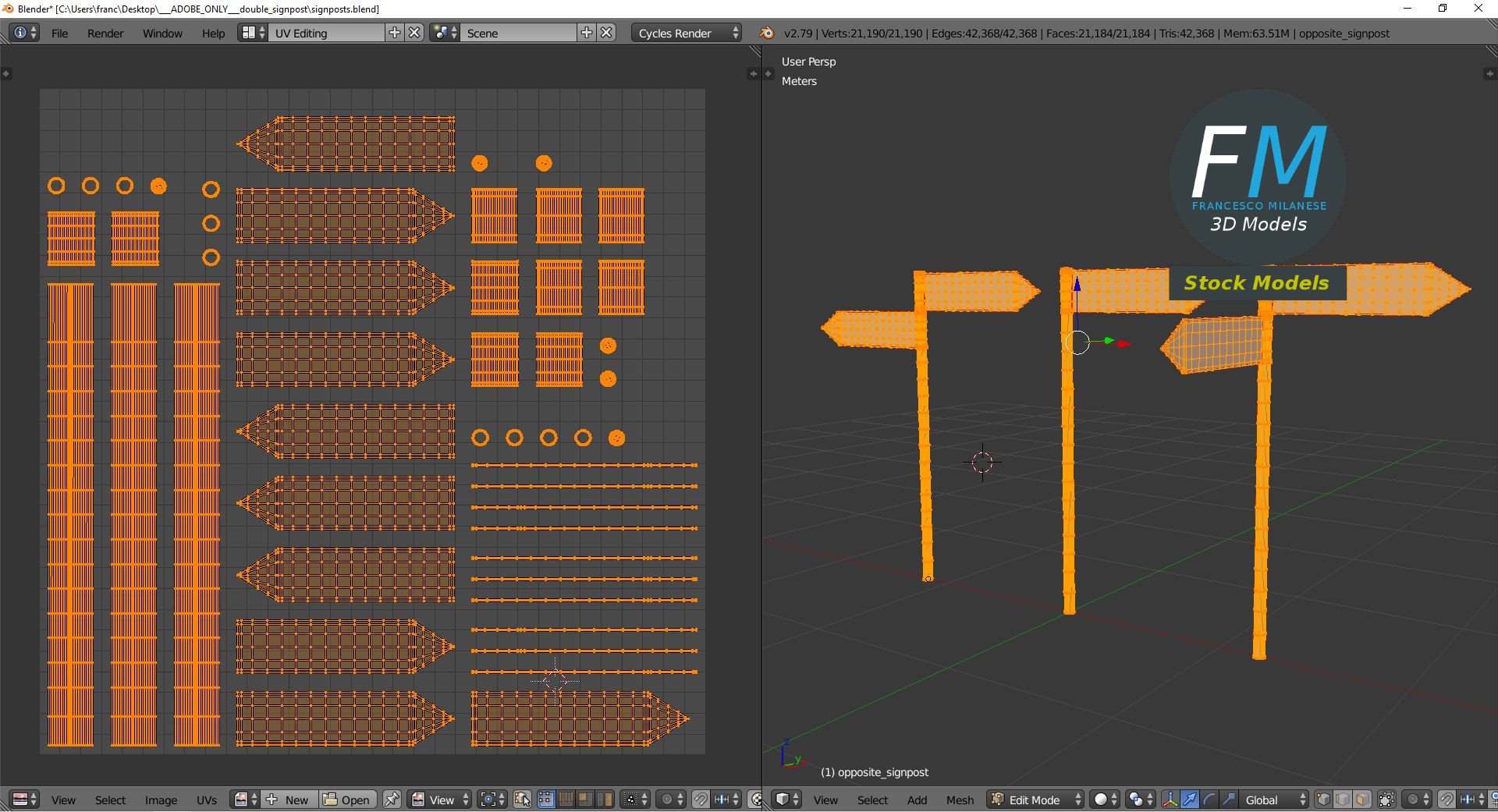Toggle UV sync selection mode
Image resolution: width=1498 pixels, height=812 pixels.
pyautogui.click(x=524, y=800)
